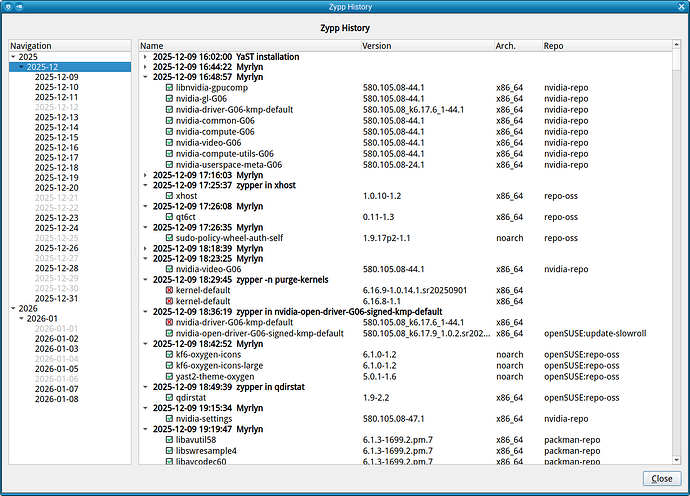Click the green check icon next to xhost

pos(169,196)
